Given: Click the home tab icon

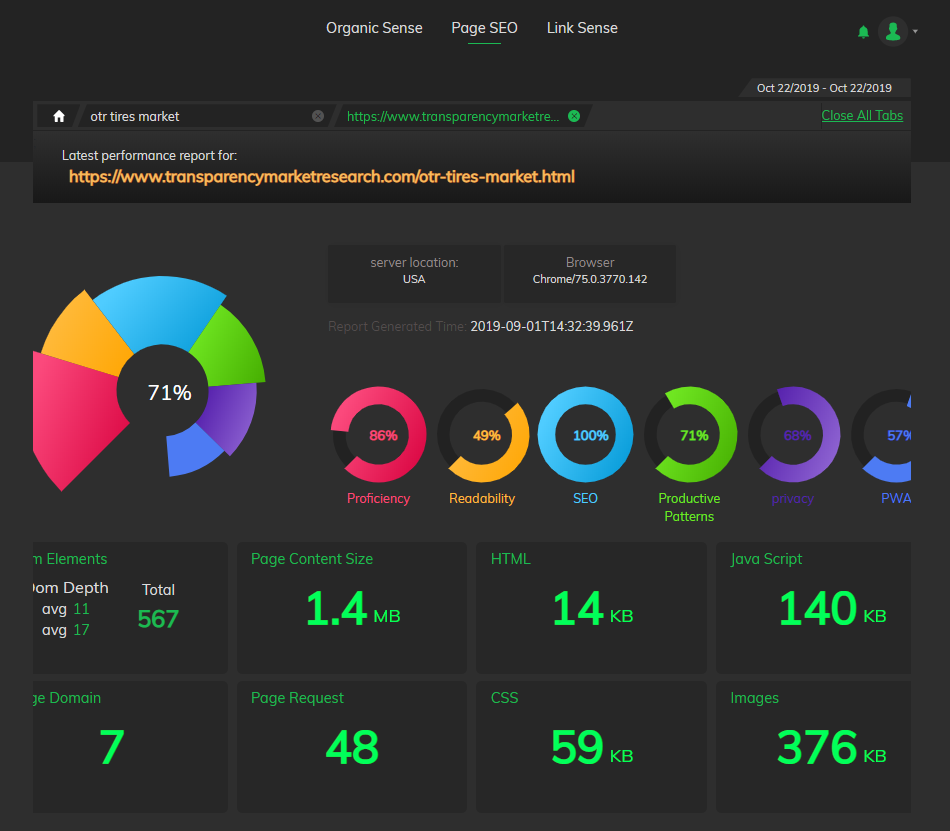Looking at the screenshot, I should (59, 116).
